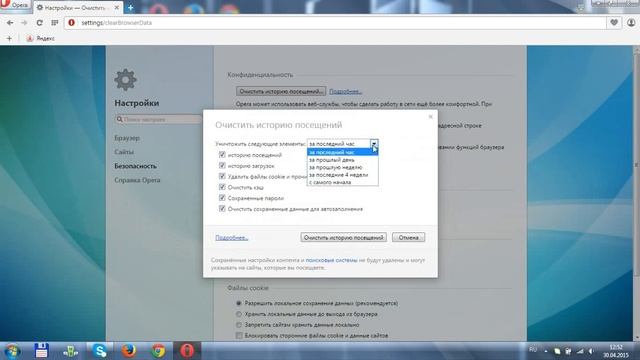Select 'за прошлый день' option
640x360 pixels.
coord(342,160)
